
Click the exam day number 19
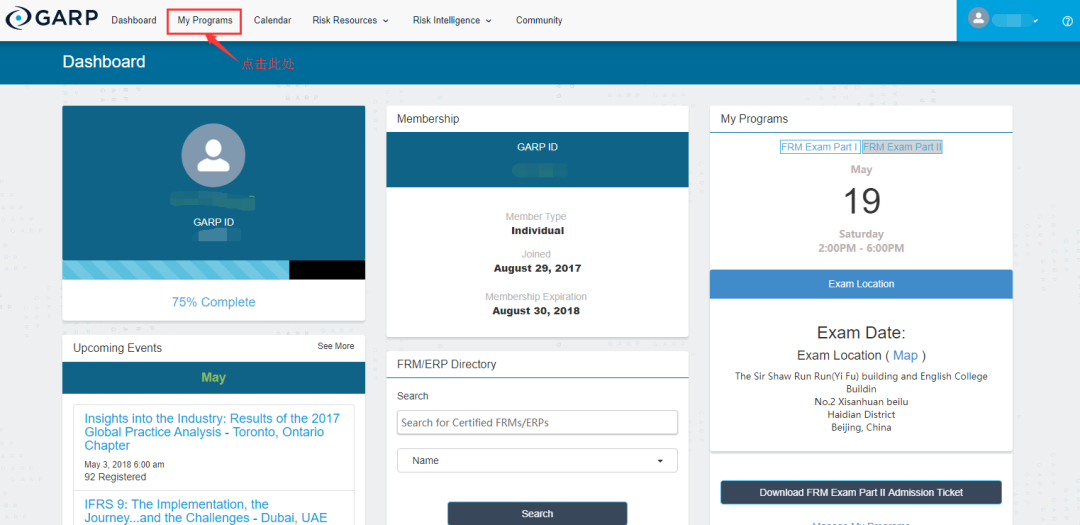coord(862,201)
